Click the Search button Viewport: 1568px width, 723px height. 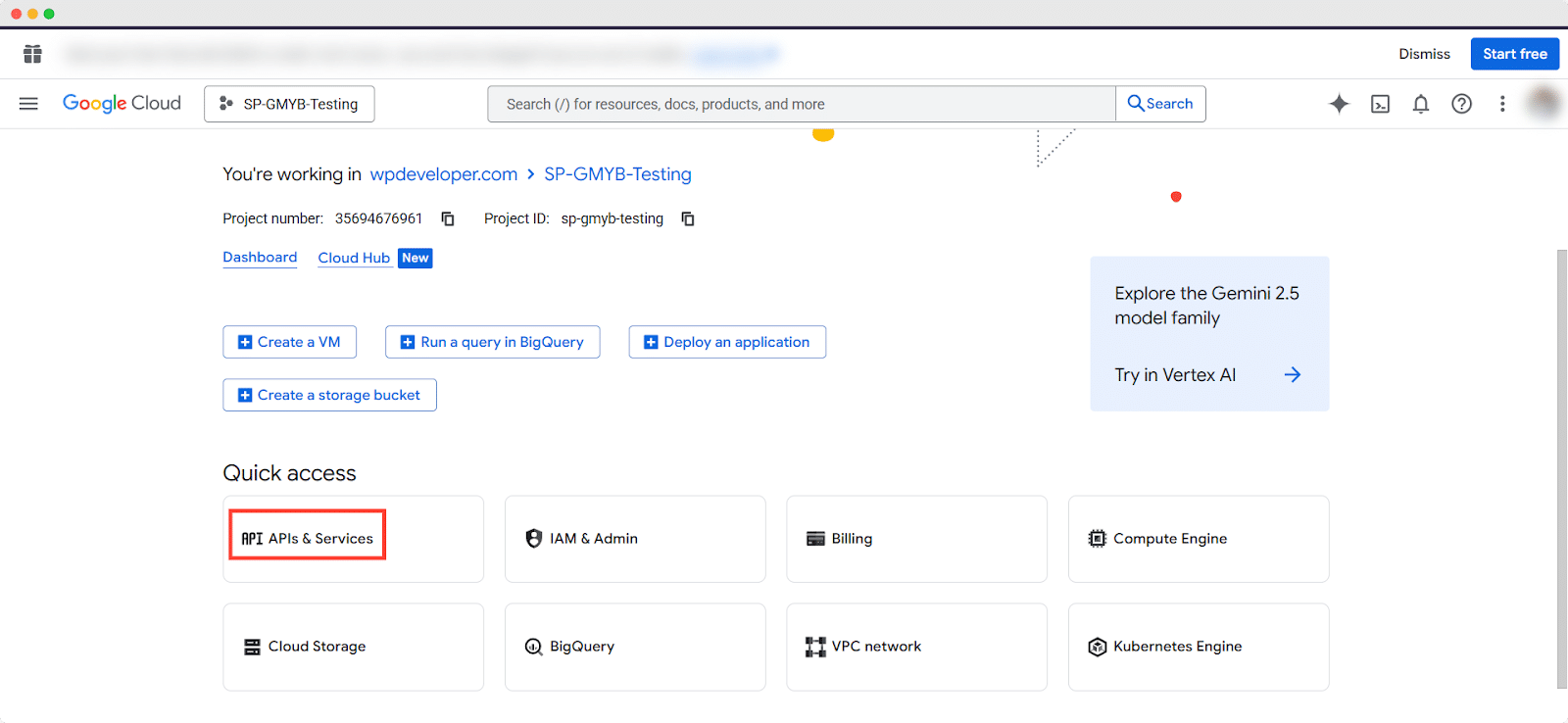click(x=1160, y=104)
